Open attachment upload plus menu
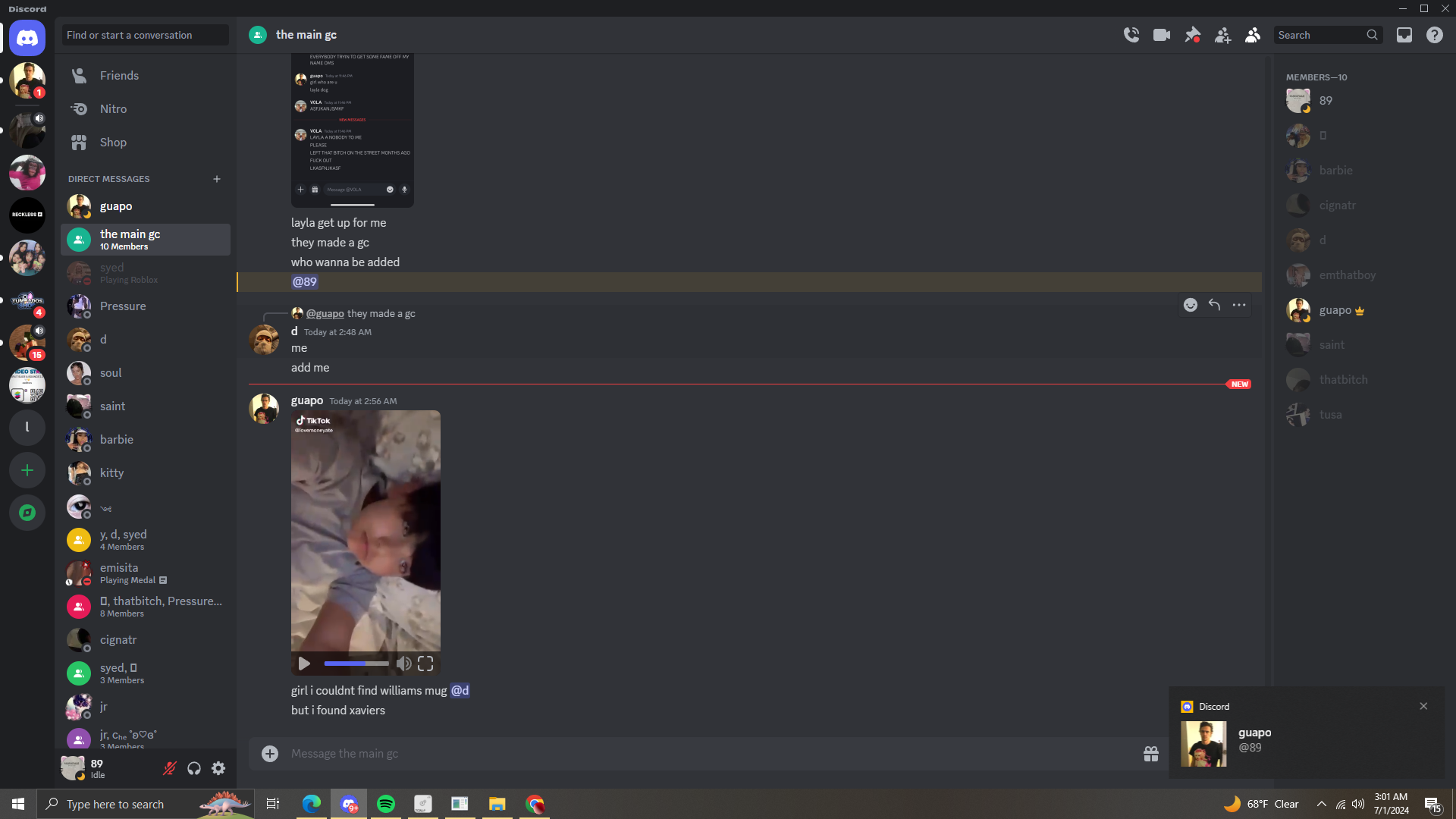This screenshot has width=1456, height=819. [270, 754]
